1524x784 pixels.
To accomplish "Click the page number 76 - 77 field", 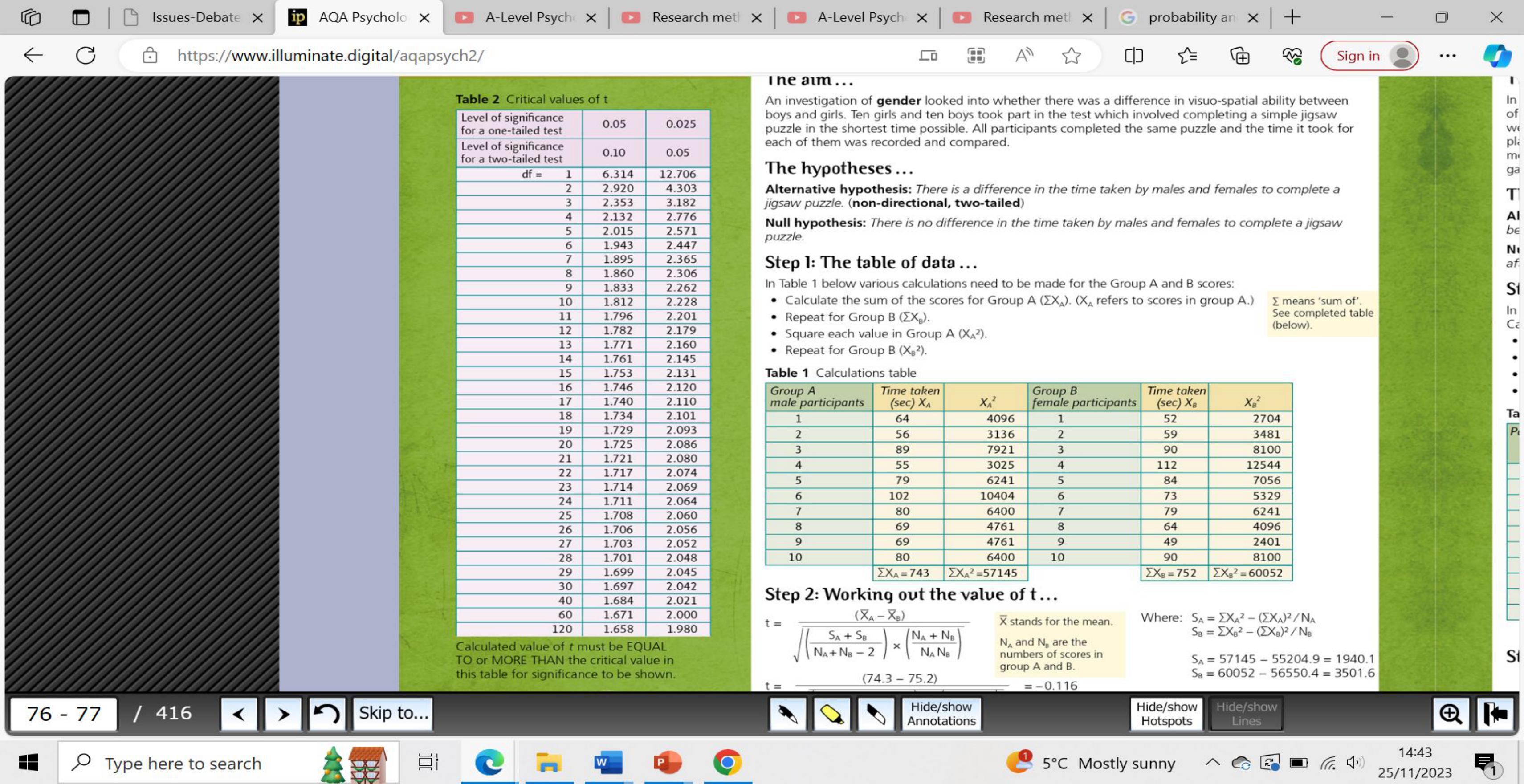I will pos(64,714).
